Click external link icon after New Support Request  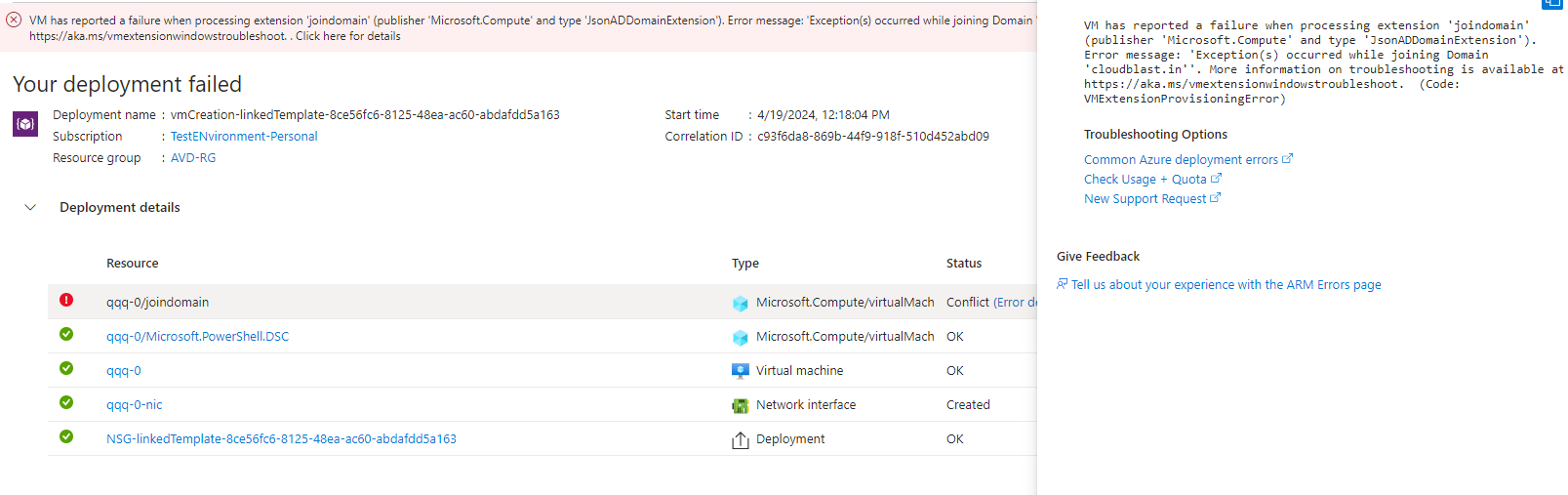(1215, 197)
